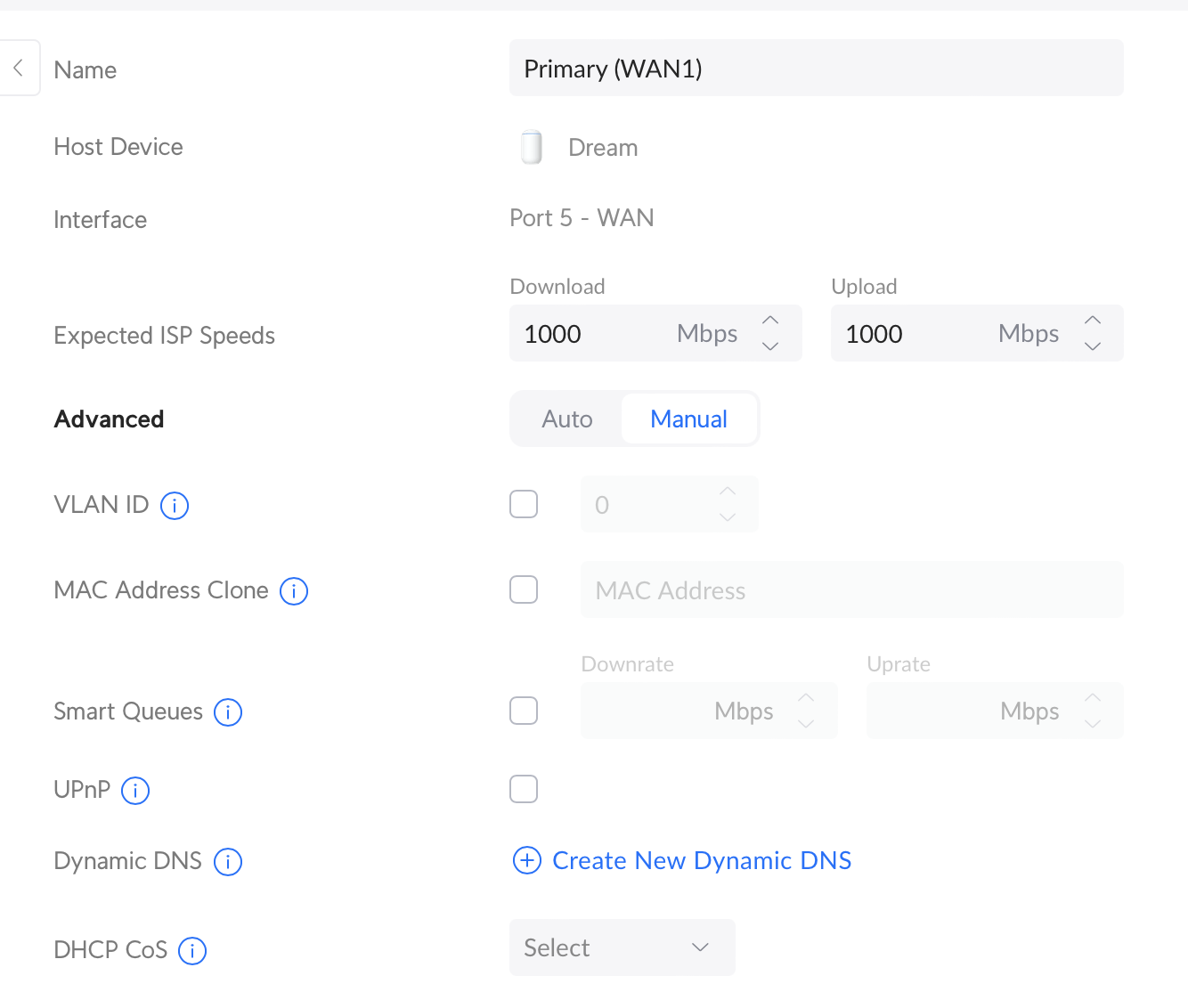The width and height of the screenshot is (1188, 1008).
Task: Show Smart Queues info icon
Action: coord(228,712)
